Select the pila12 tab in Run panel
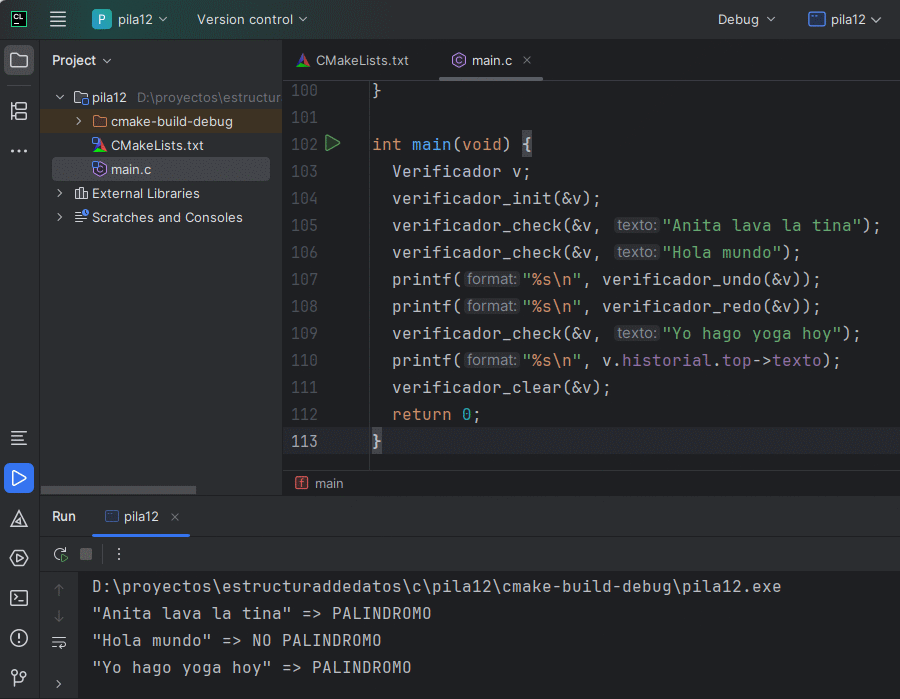Viewport: 900px width, 699px height. 140,516
